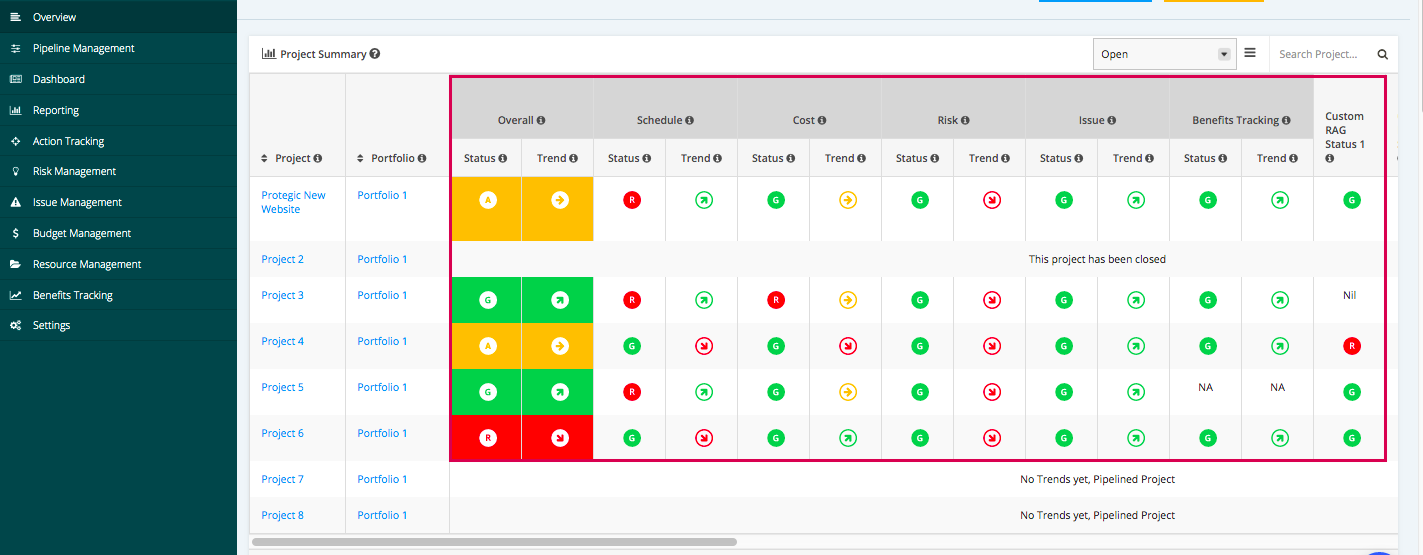1423x555 pixels.
Task: Click the horizontal scrollbar under the table
Action: pos(494,542)
